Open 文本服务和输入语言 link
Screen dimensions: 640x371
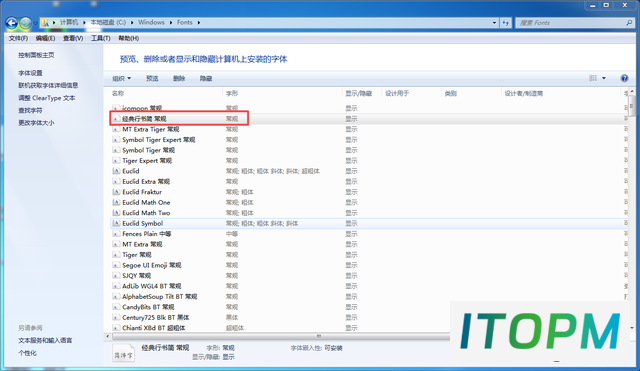point(45,340)
